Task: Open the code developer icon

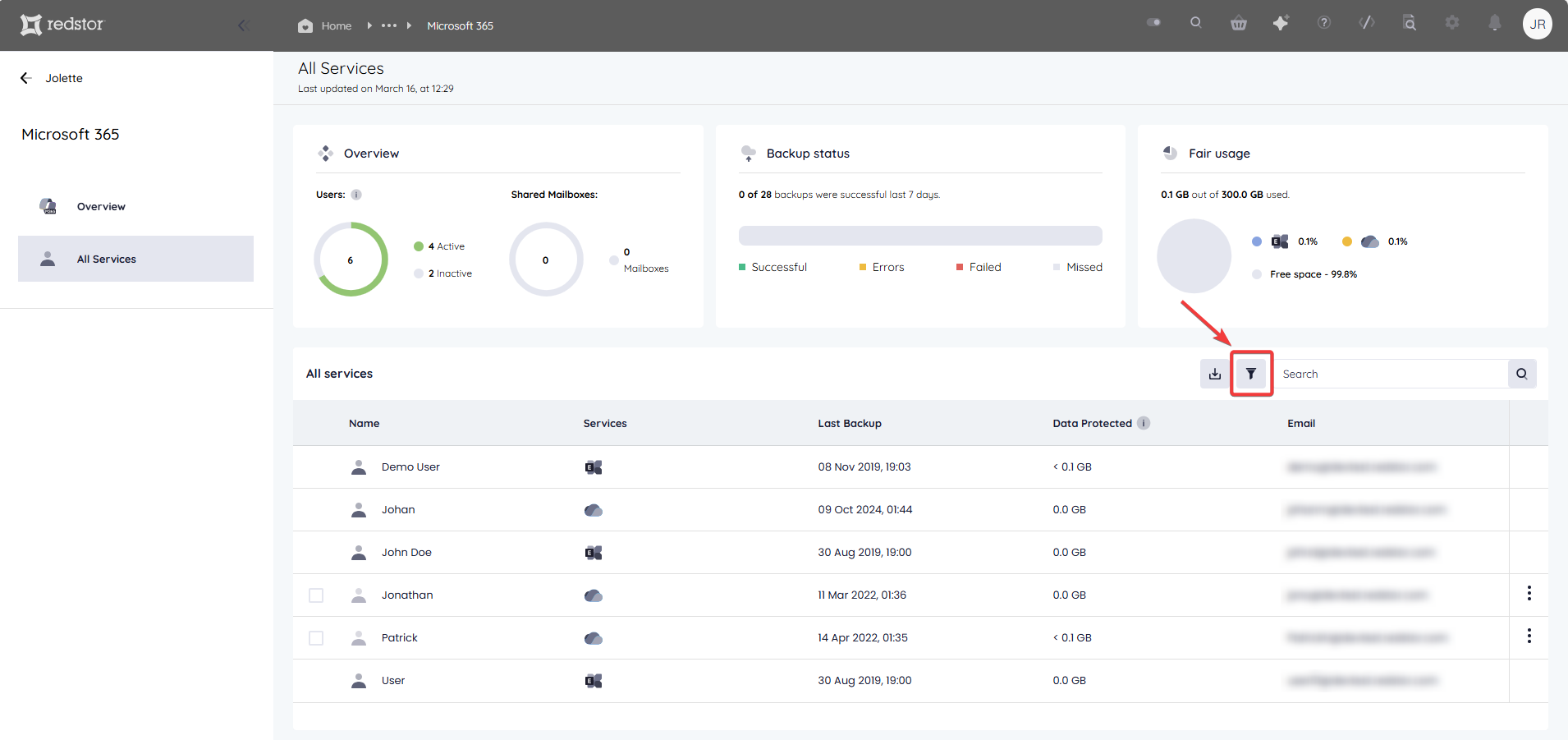Action: (x=1367, y=23)
